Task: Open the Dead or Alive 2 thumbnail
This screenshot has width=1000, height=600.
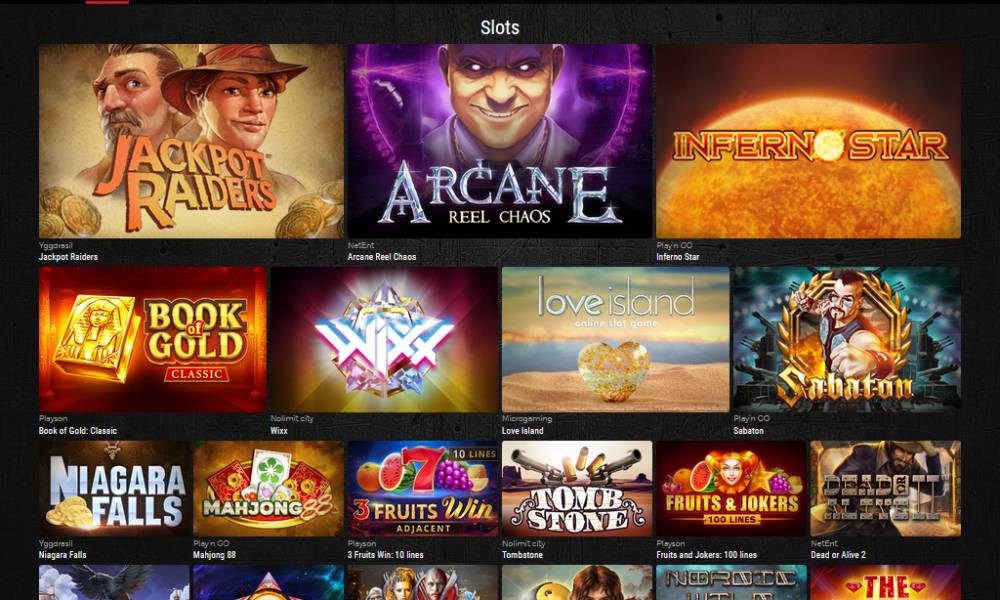Action: pos(886,488)
